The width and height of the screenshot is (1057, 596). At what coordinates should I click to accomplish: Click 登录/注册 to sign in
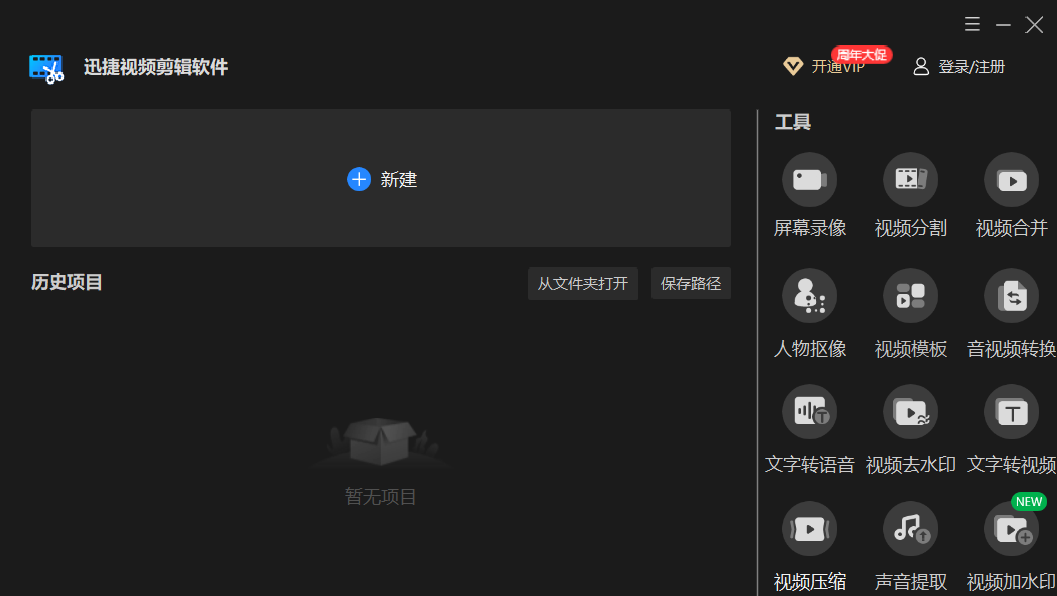[x=959, y=66]
